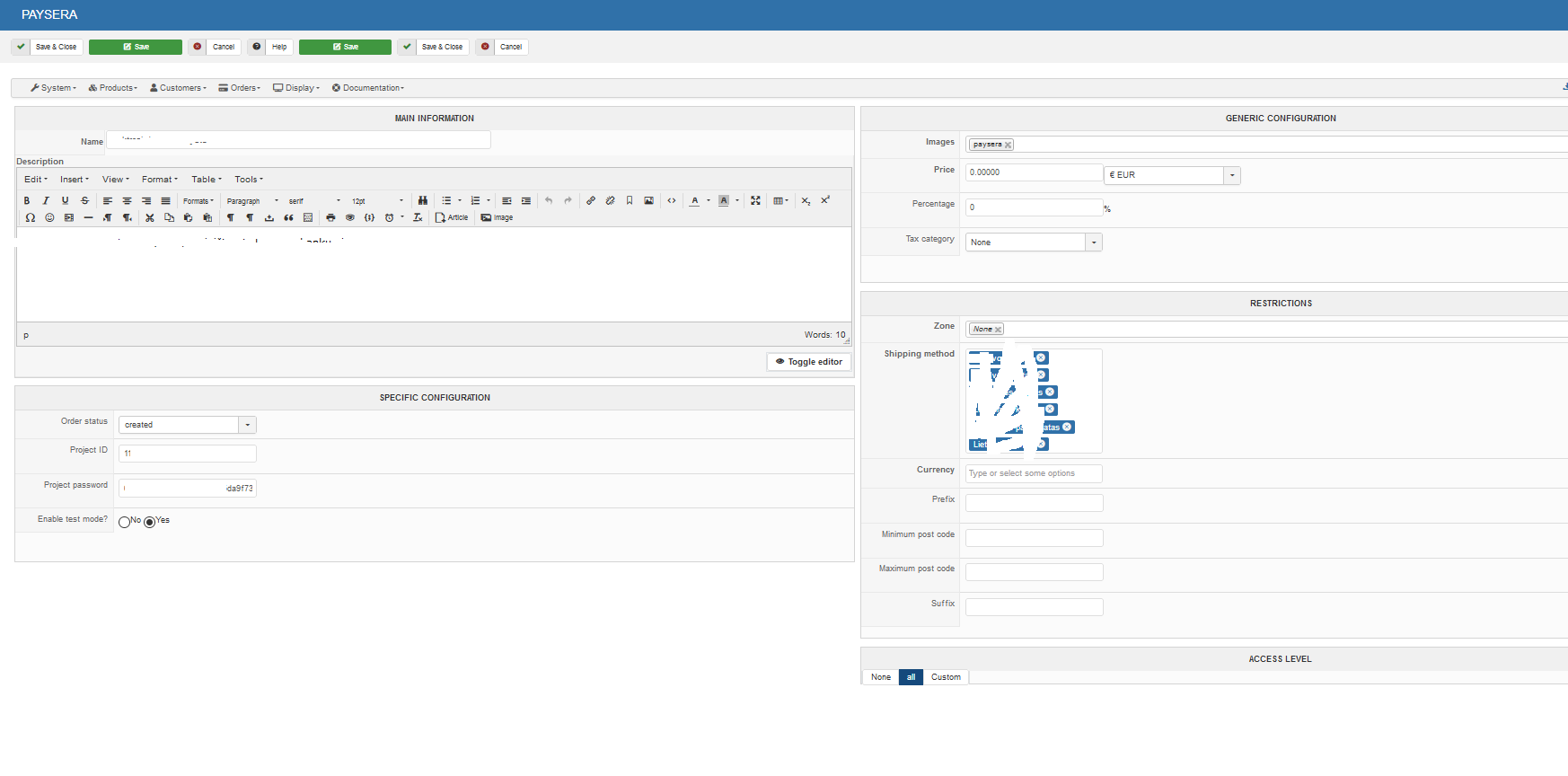Open find and replace binoculars tool
The height and width of the screenshot is (776, 1568).
pos(423,201)
